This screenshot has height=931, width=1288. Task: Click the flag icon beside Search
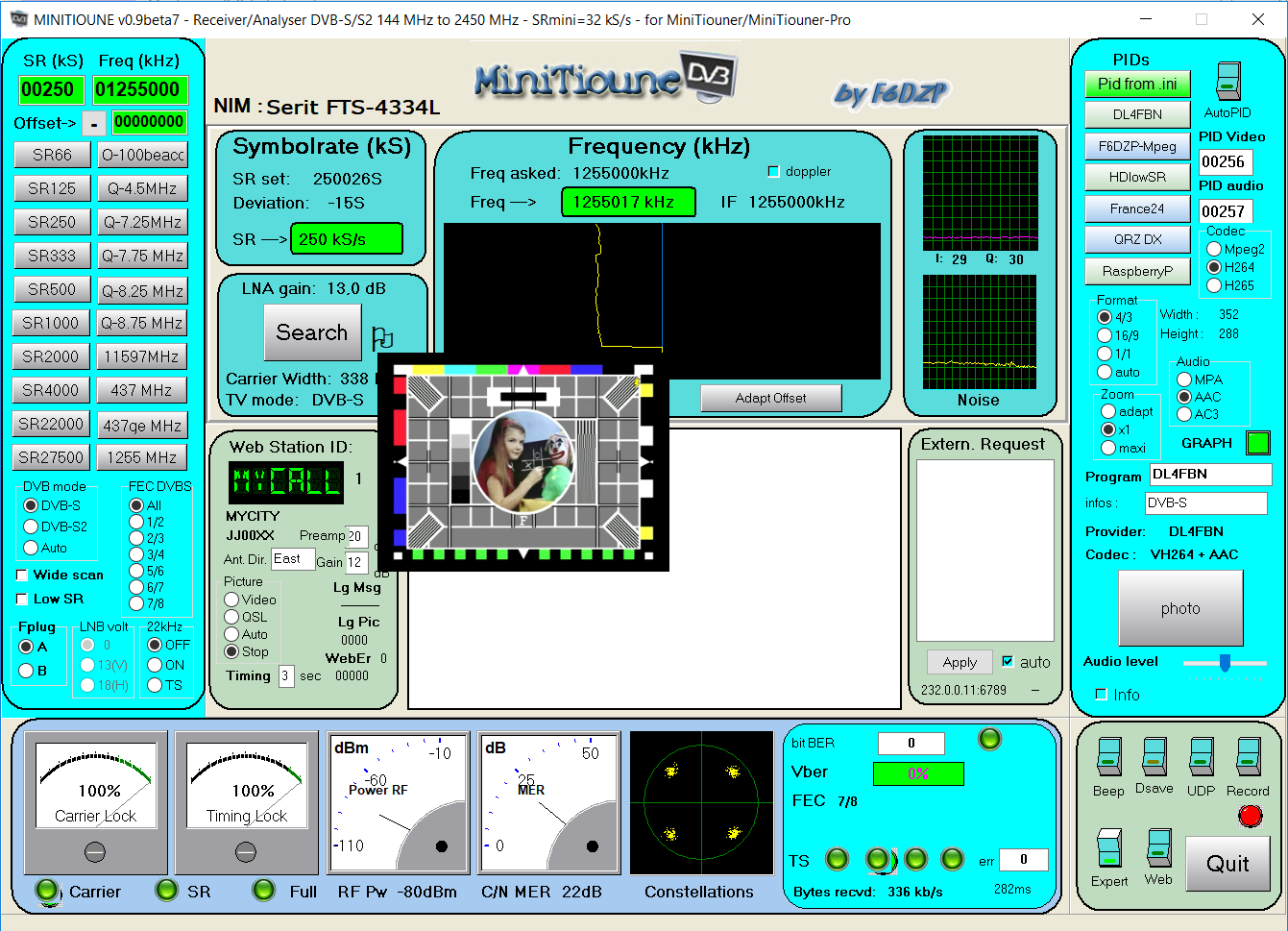pyautogui.click(x=382, y=338)
